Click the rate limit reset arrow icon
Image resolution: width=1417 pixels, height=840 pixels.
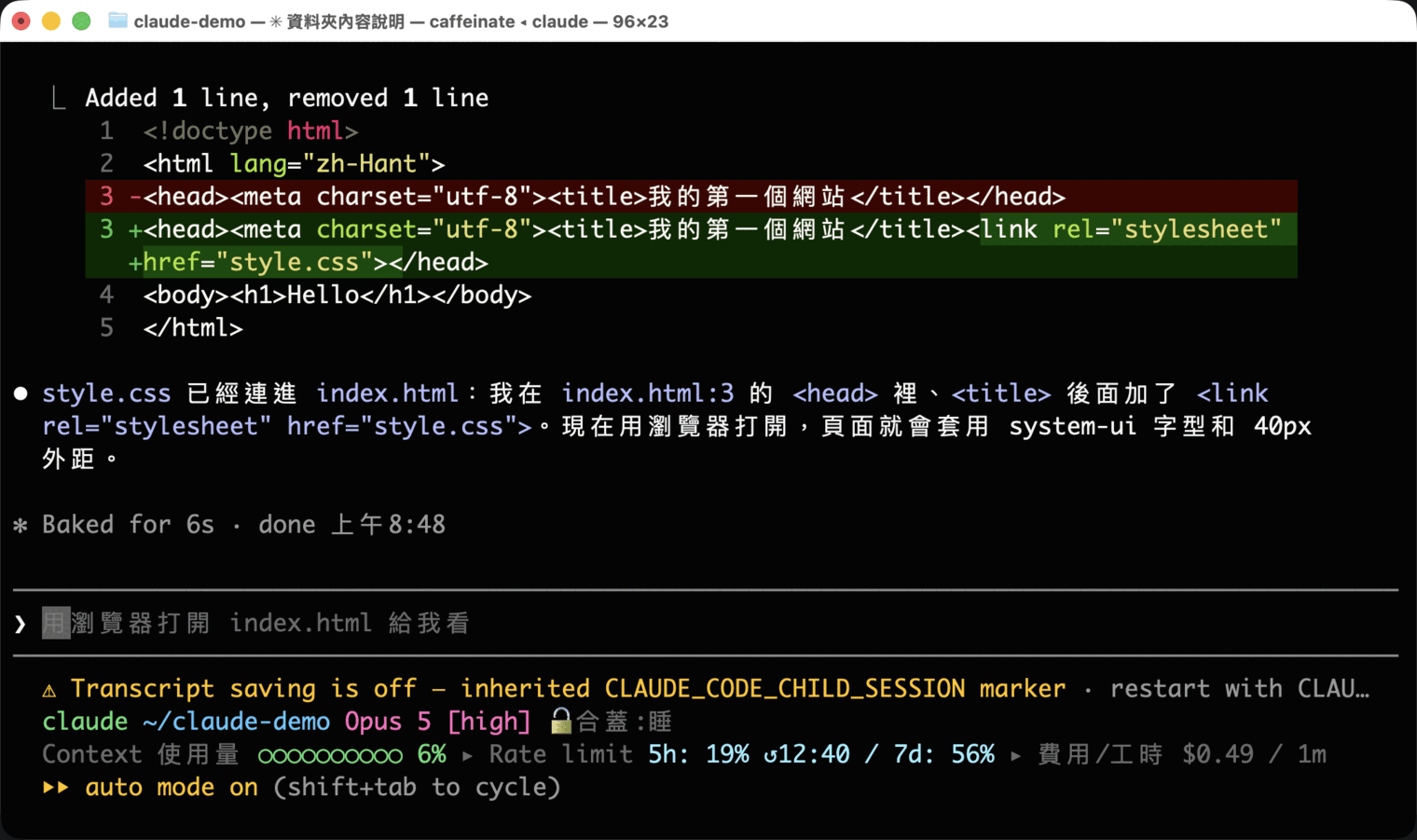tap(770, 754)
